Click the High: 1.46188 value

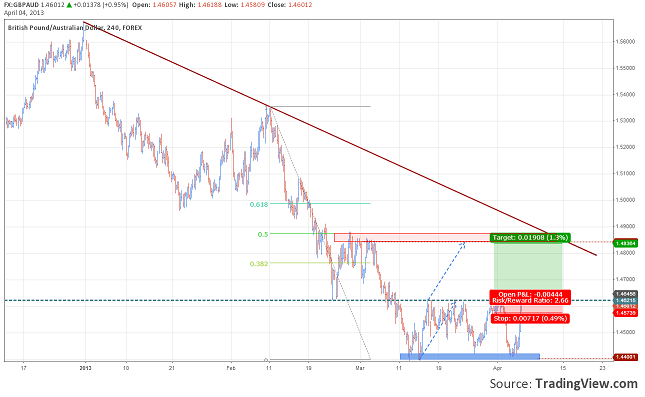point(201,5)
